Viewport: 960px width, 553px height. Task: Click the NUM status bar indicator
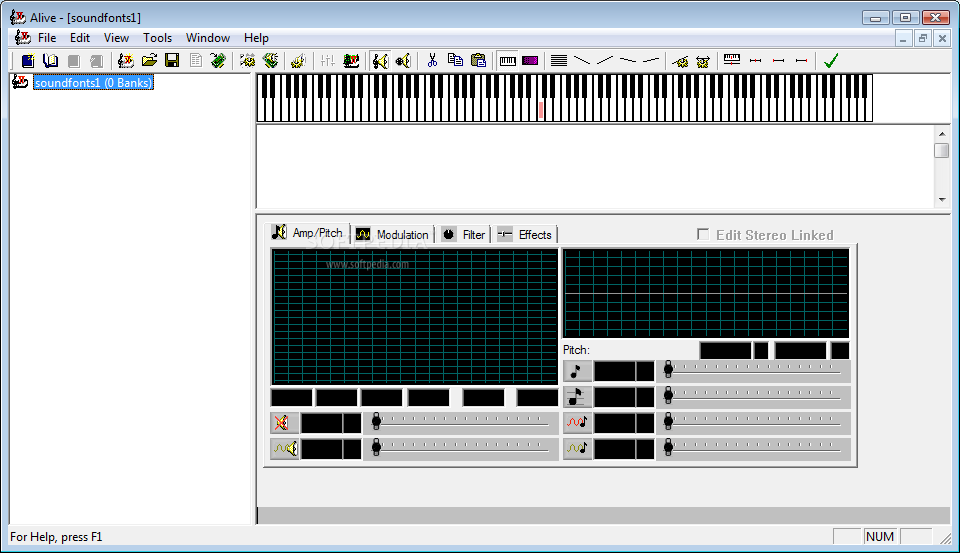tap(880, 536)
